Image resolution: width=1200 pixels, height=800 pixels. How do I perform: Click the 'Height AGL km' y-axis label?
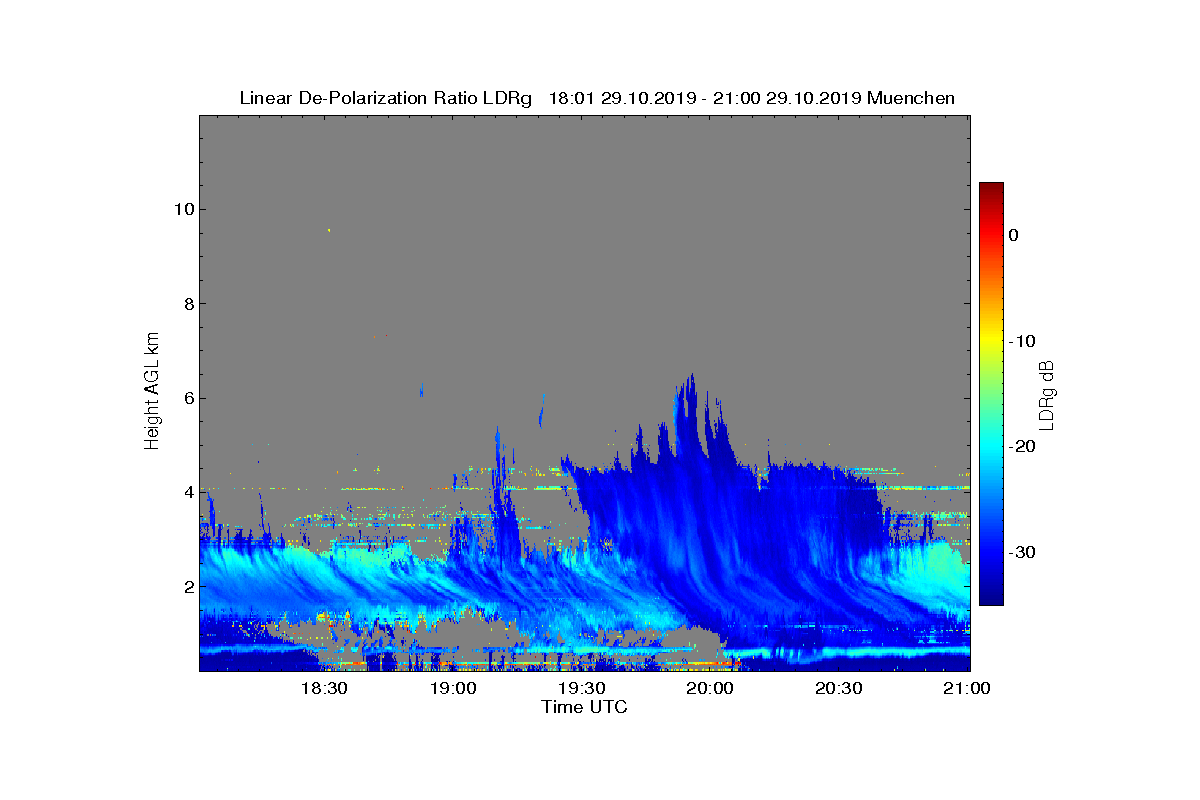[x=152, y=391]
